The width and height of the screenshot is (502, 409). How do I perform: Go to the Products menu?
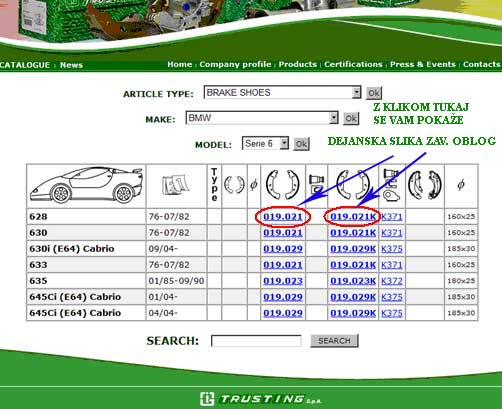(x=298, y=64)
